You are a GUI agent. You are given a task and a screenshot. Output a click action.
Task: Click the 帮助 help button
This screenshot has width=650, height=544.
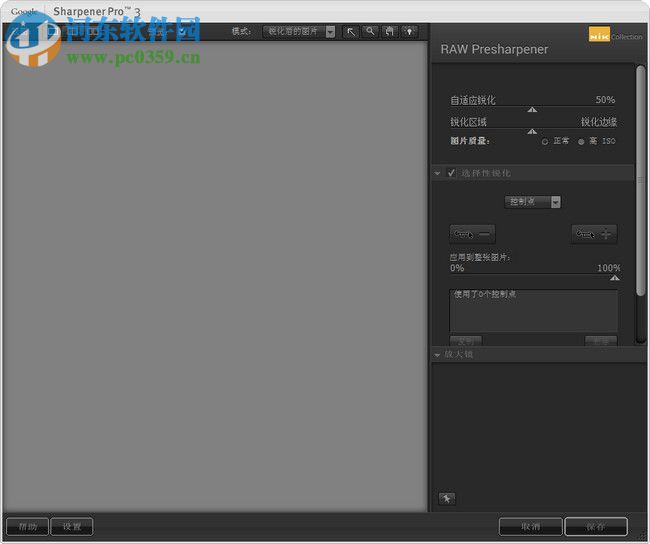click(x=28, y=527)
